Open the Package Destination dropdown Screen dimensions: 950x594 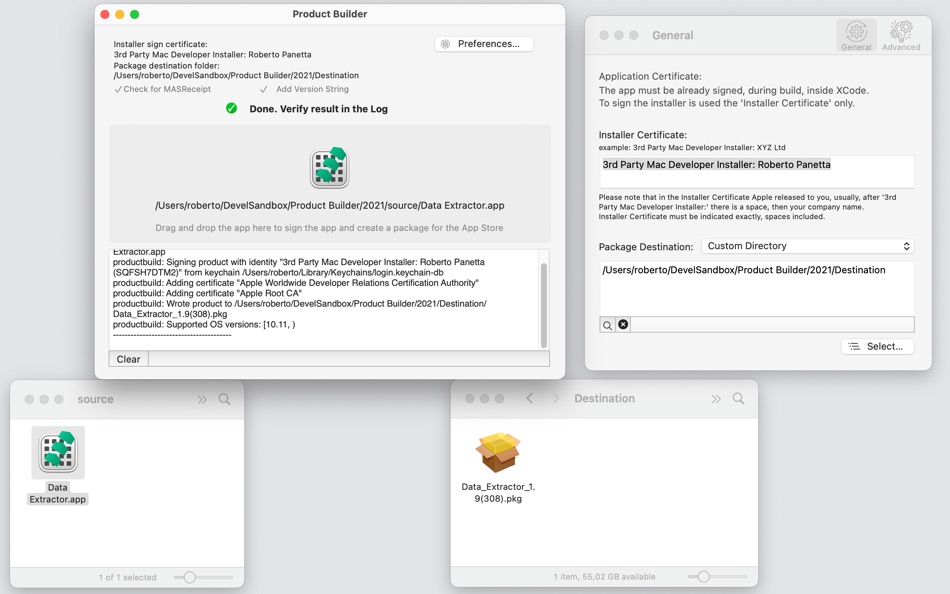click(808, 246)
